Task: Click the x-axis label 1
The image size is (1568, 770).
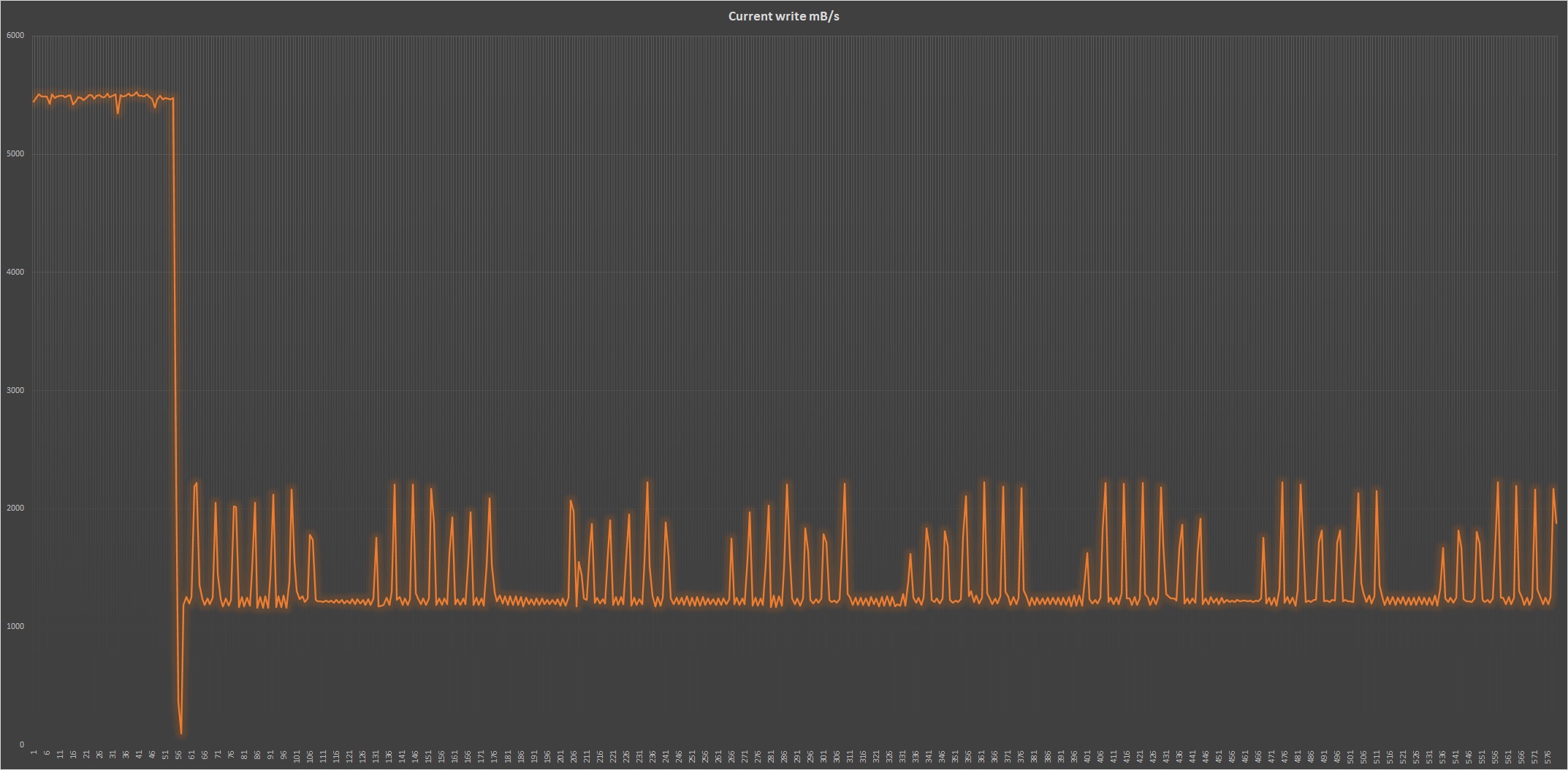Action: (x=34, y=752)
